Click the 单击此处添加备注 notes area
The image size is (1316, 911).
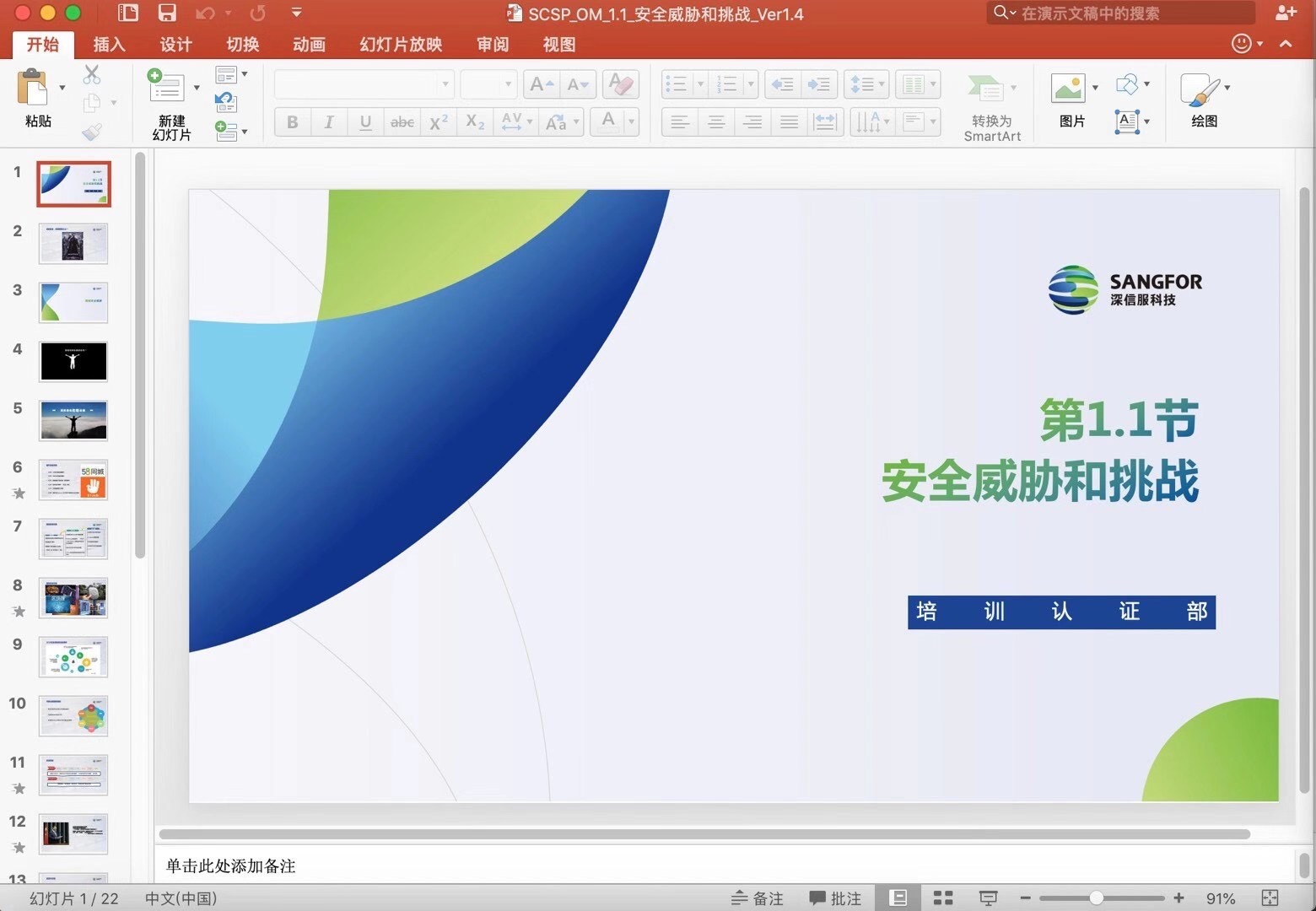pos(230,866)
